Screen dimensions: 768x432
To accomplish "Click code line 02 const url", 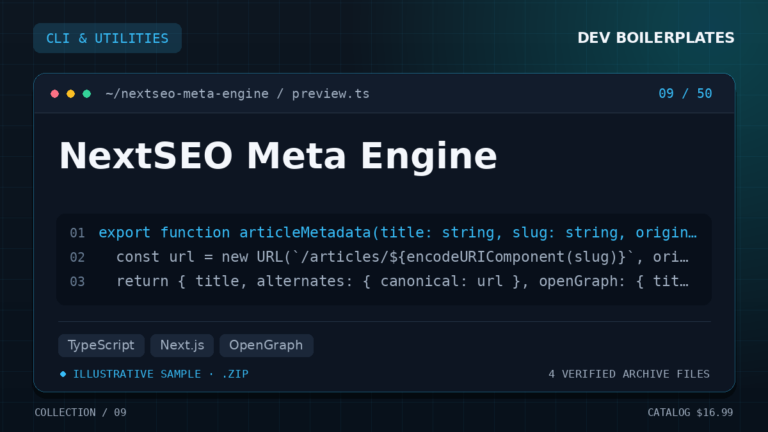I will 402,257.
